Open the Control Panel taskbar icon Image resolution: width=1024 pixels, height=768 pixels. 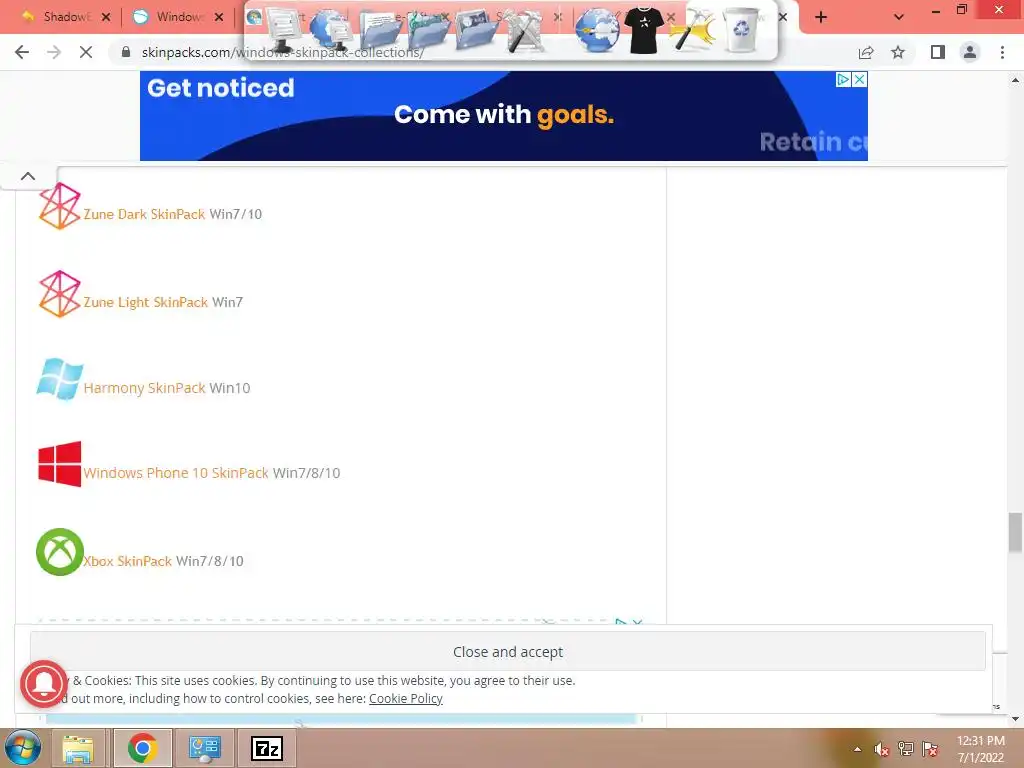(204, 748)
